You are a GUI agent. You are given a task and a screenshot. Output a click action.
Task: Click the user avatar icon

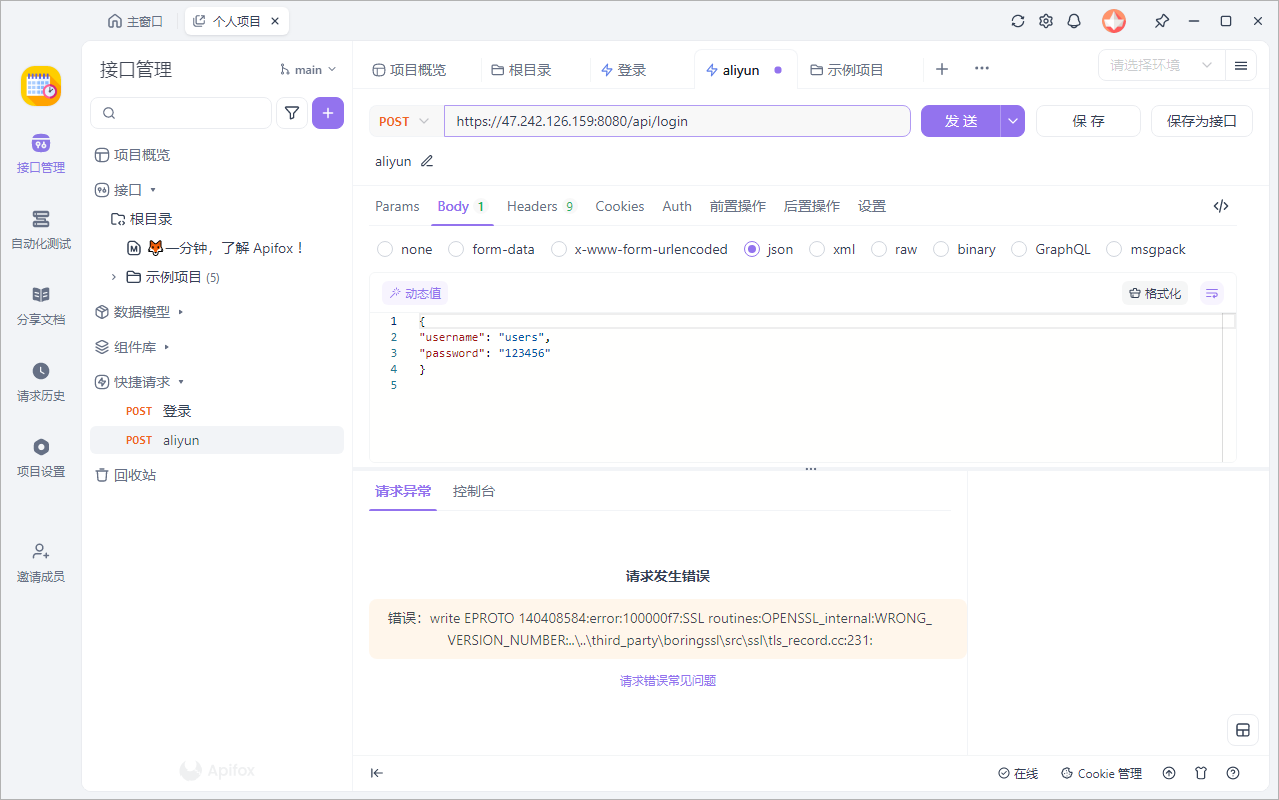tap(1114, 21)
